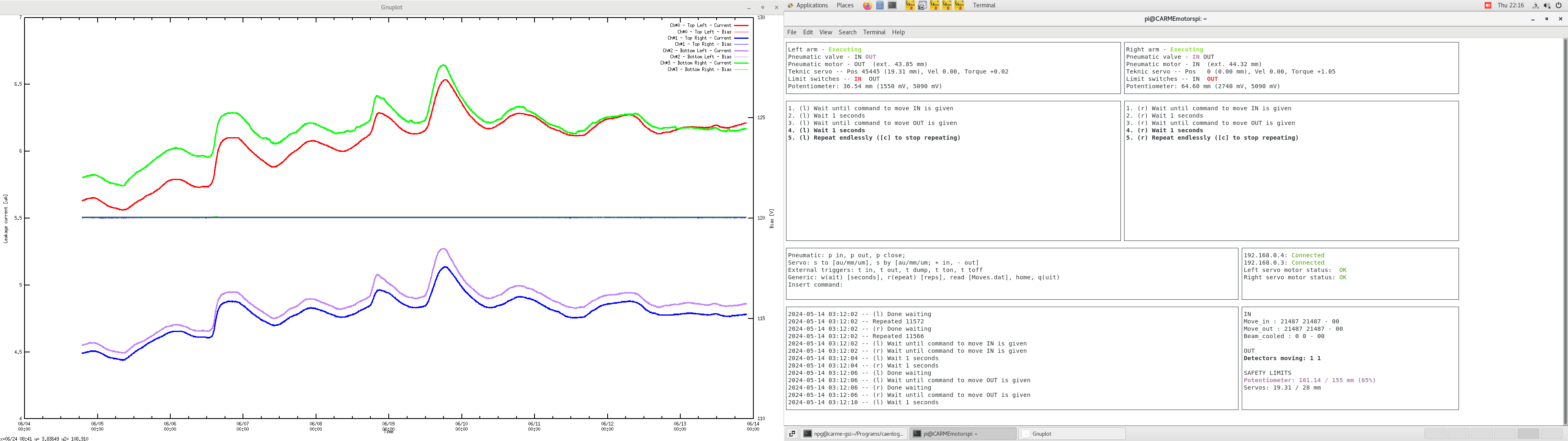Click the network status tray icon
The width and height of the screenshot is (1568, 441).
coord(1536,5)
